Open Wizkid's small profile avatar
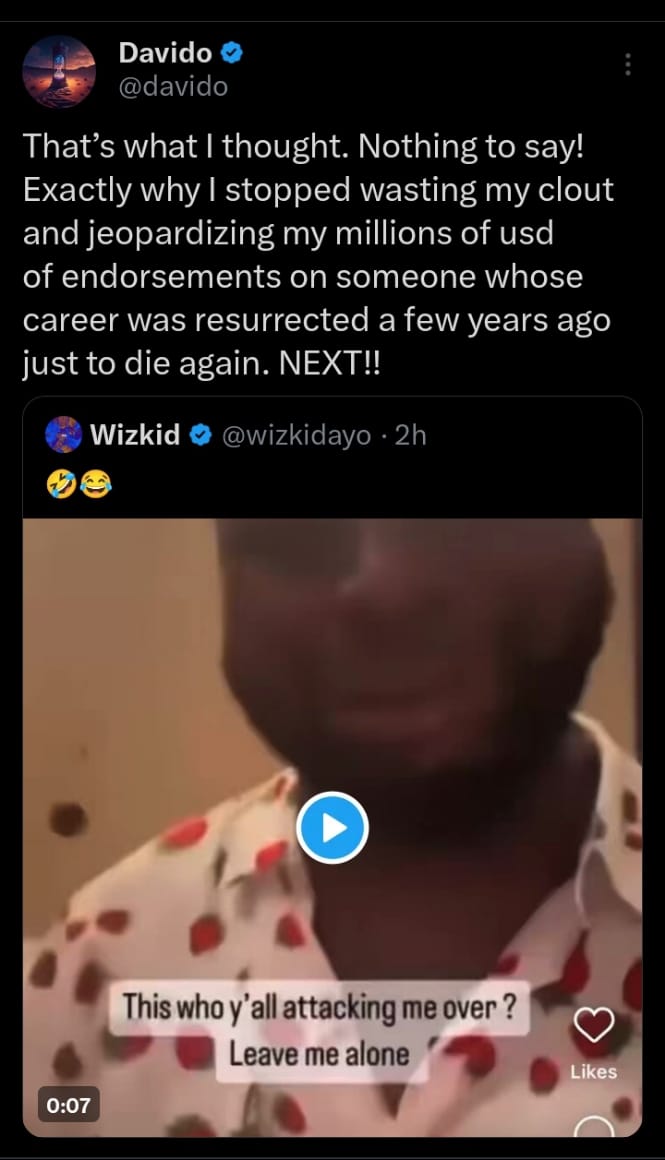Viewport: 665px width, 1160px height. [x=63, y=435]
